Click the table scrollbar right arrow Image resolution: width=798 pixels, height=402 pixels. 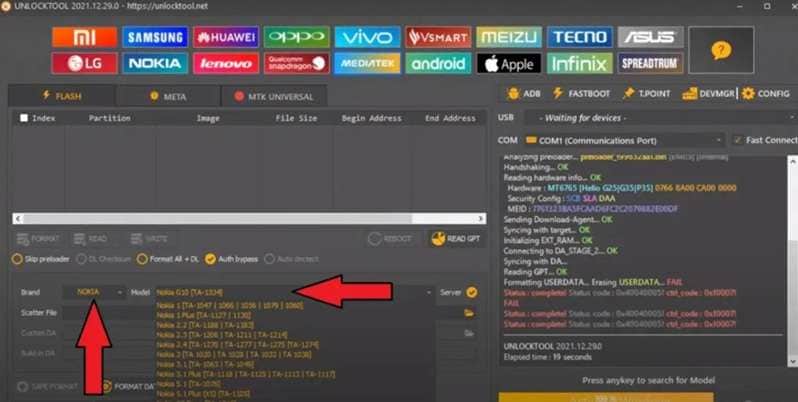(480, 218)
